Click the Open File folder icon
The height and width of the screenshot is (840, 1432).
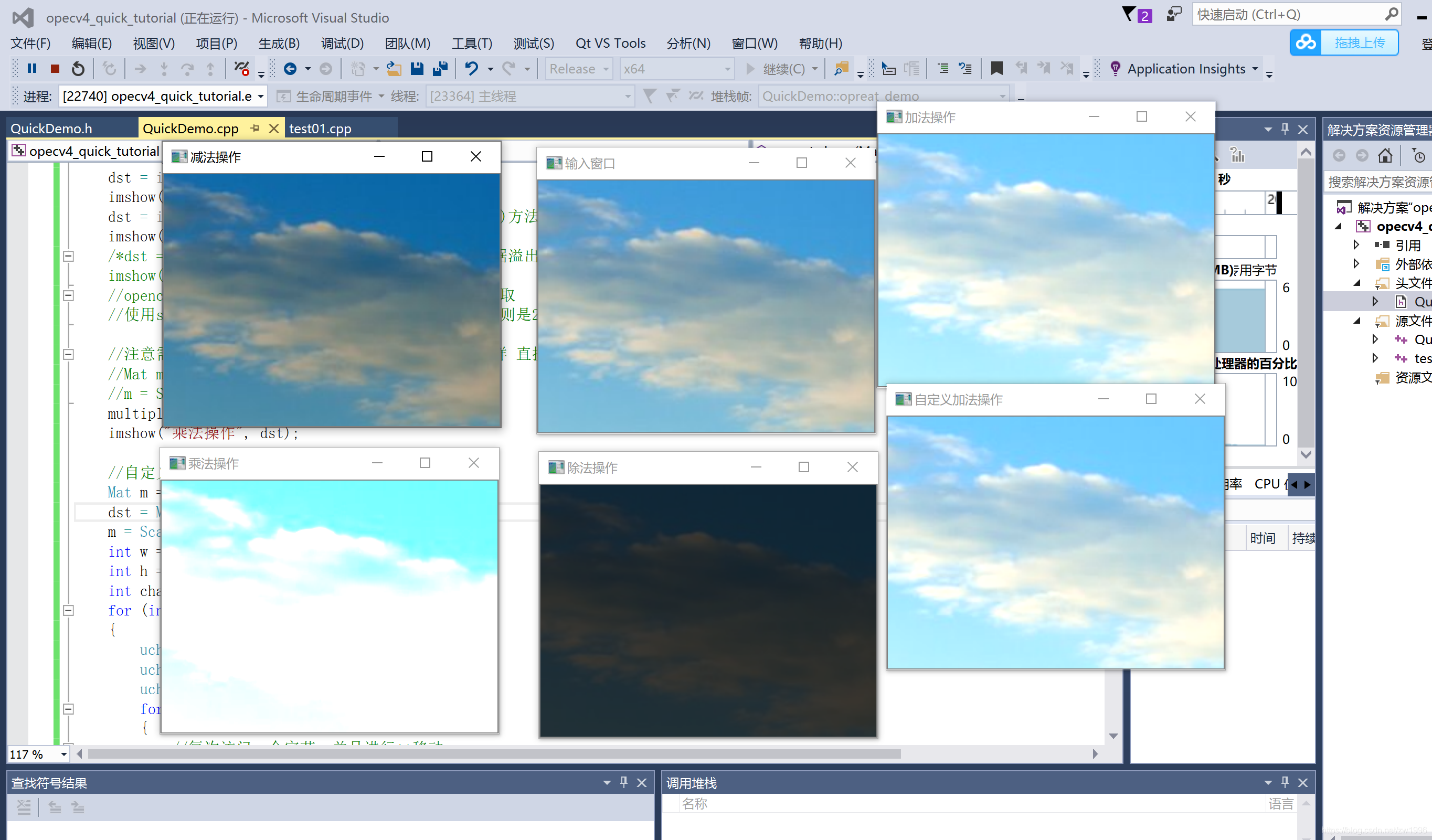(x=394, y=69)
